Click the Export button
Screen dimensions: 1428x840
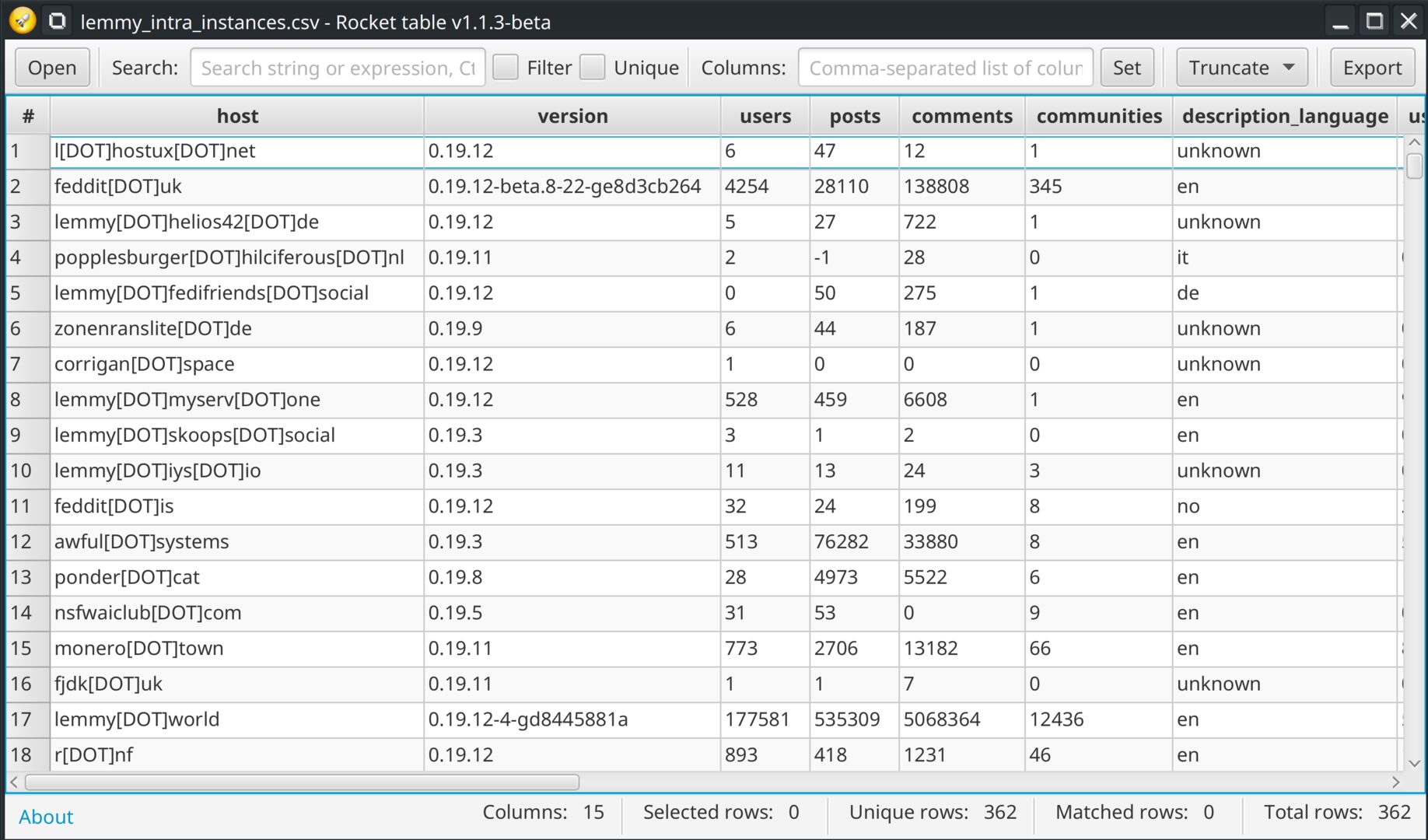point(1372,68)
